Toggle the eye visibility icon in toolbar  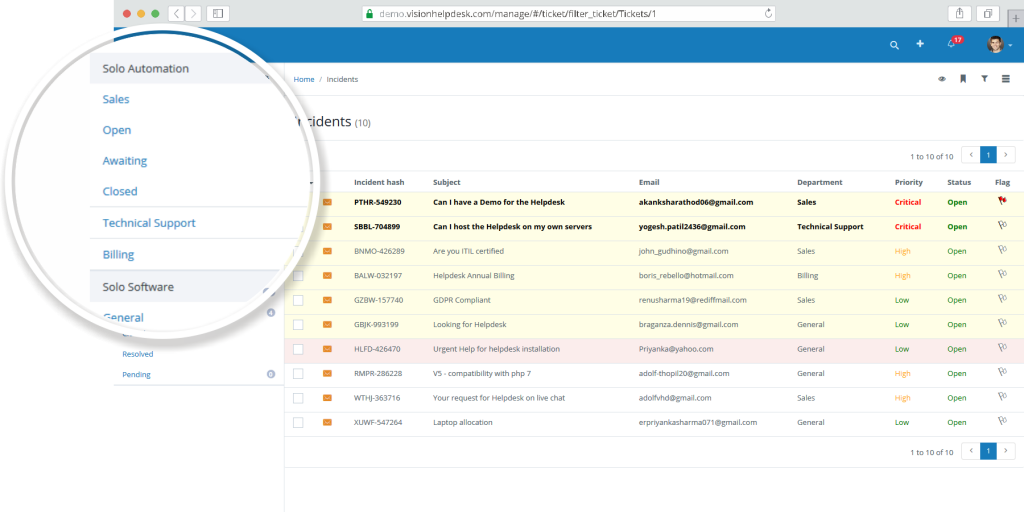point(942,79)
